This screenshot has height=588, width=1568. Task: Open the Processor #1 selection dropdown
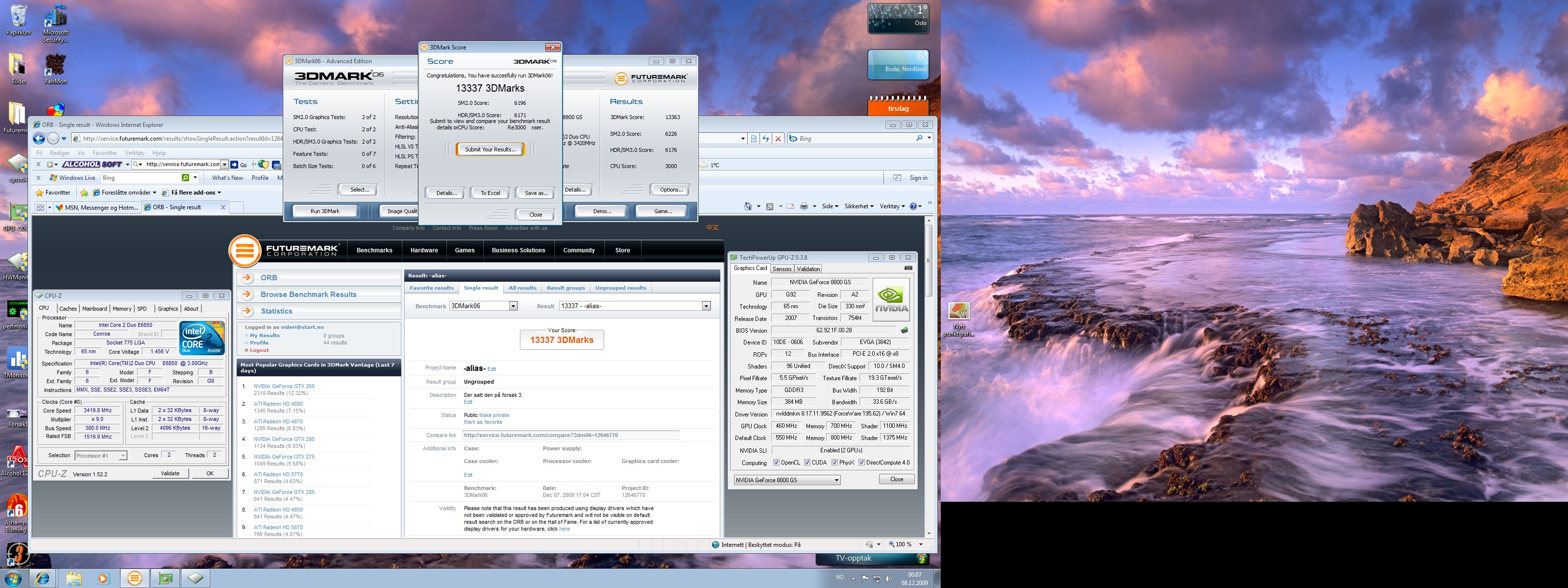click(x=100, y=455)
